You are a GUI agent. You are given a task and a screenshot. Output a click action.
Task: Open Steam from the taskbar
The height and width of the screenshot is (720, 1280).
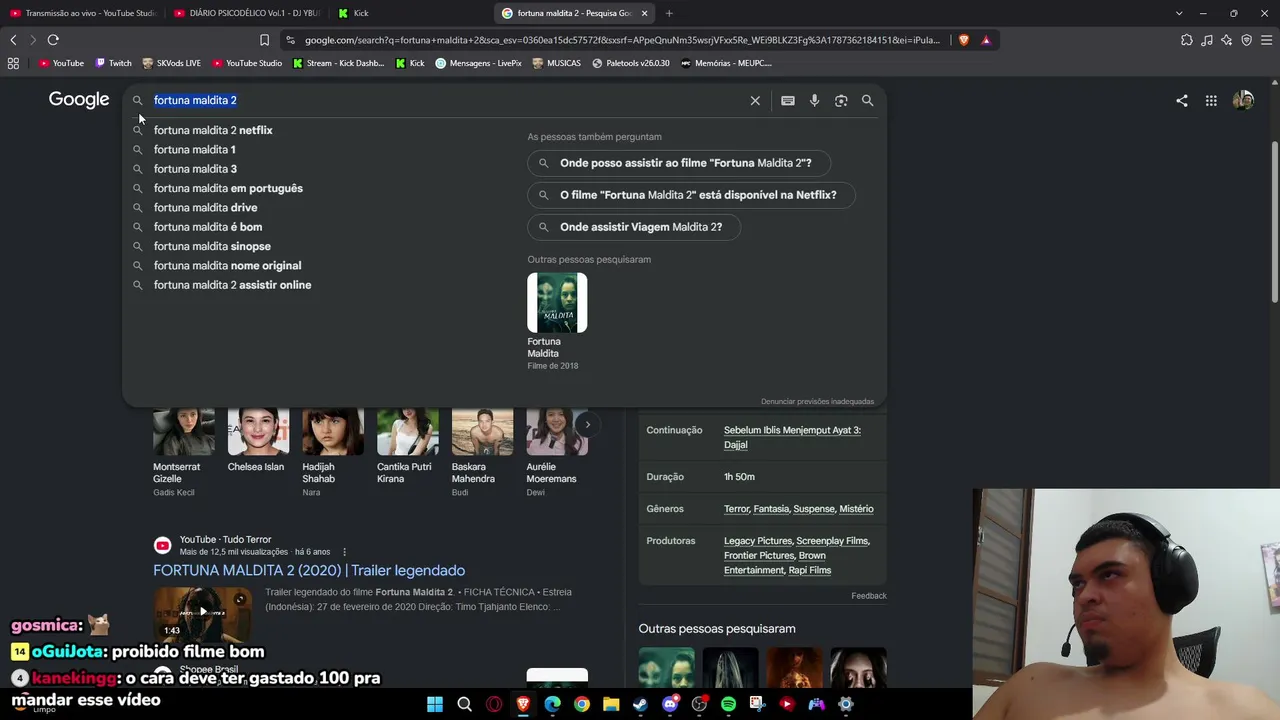tap(640, 704)
